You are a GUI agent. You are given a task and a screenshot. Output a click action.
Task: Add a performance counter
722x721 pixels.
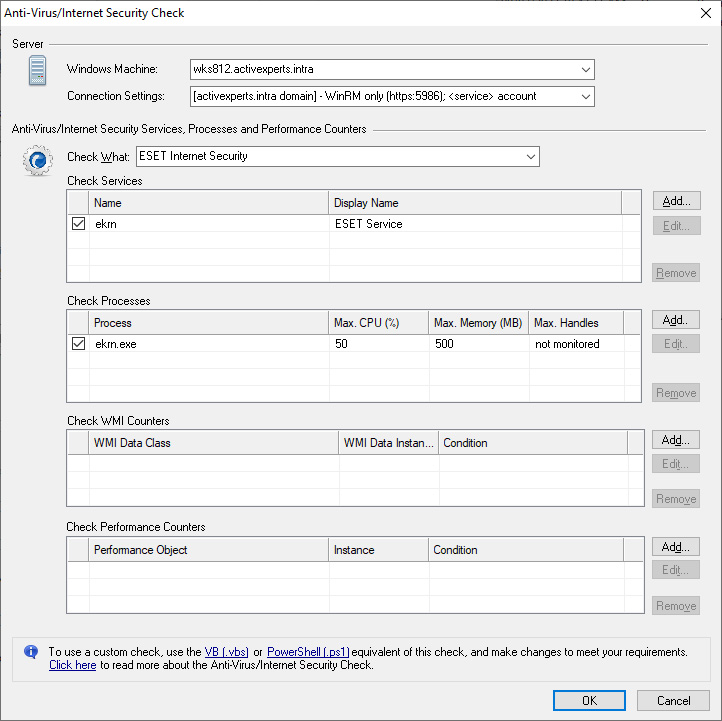(675, 547)
